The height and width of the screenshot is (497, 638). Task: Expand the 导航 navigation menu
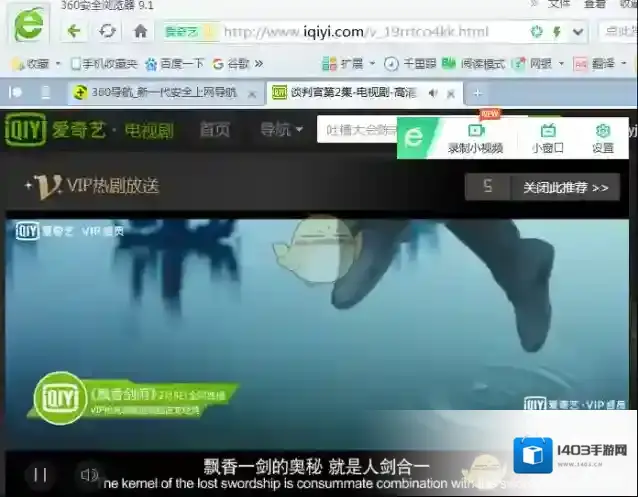282,130
